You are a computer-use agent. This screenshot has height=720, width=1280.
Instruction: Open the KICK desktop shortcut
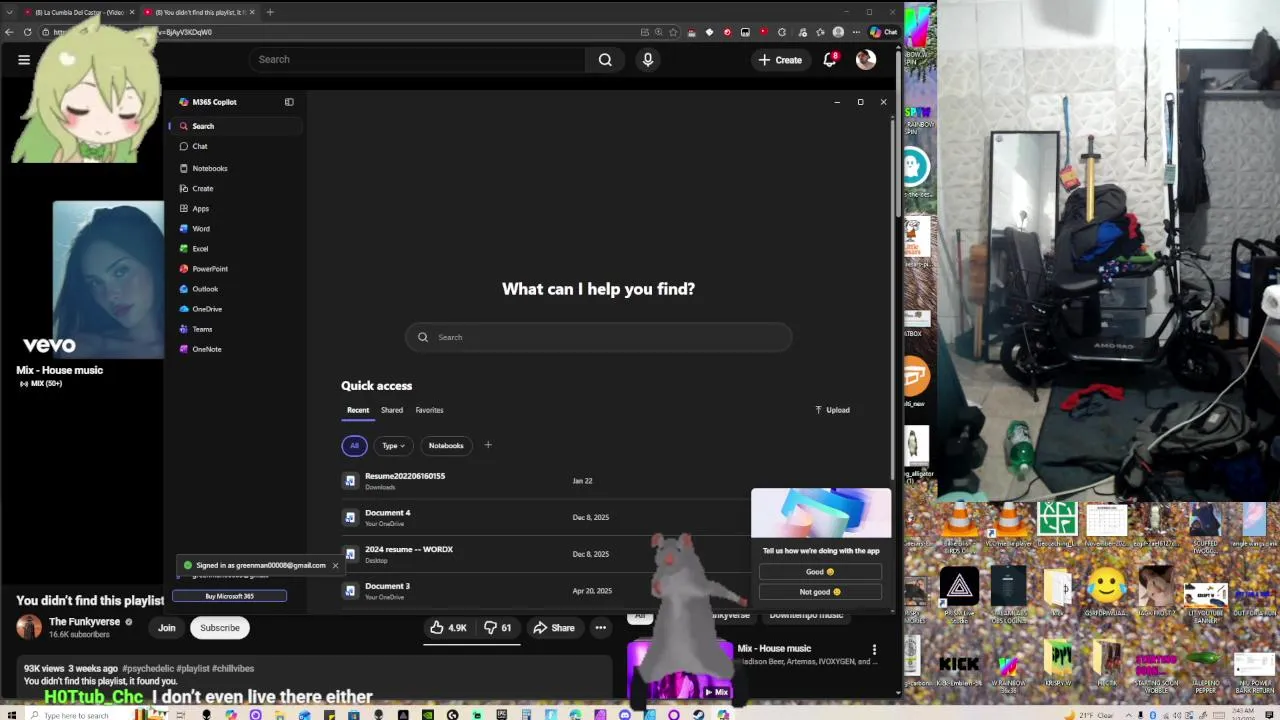pyautogui.click(x=958, y=668)
